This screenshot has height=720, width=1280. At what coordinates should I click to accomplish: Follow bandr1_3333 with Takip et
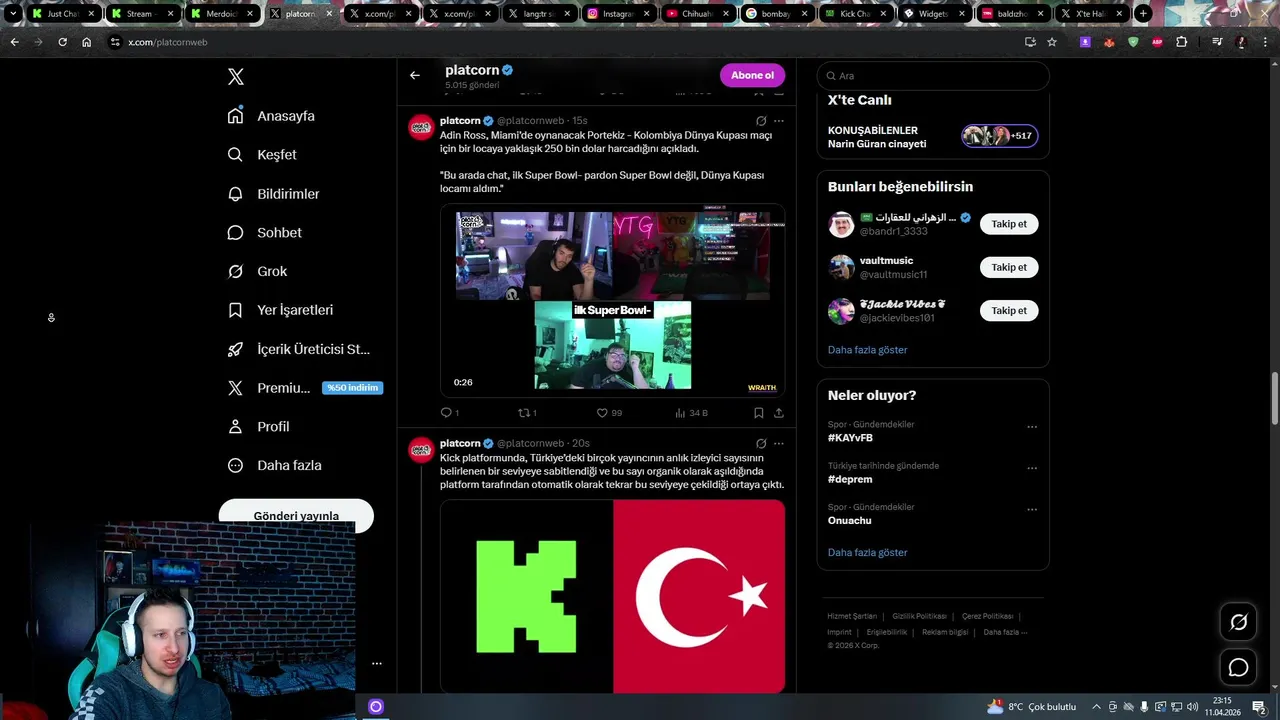pos(1009,224)
